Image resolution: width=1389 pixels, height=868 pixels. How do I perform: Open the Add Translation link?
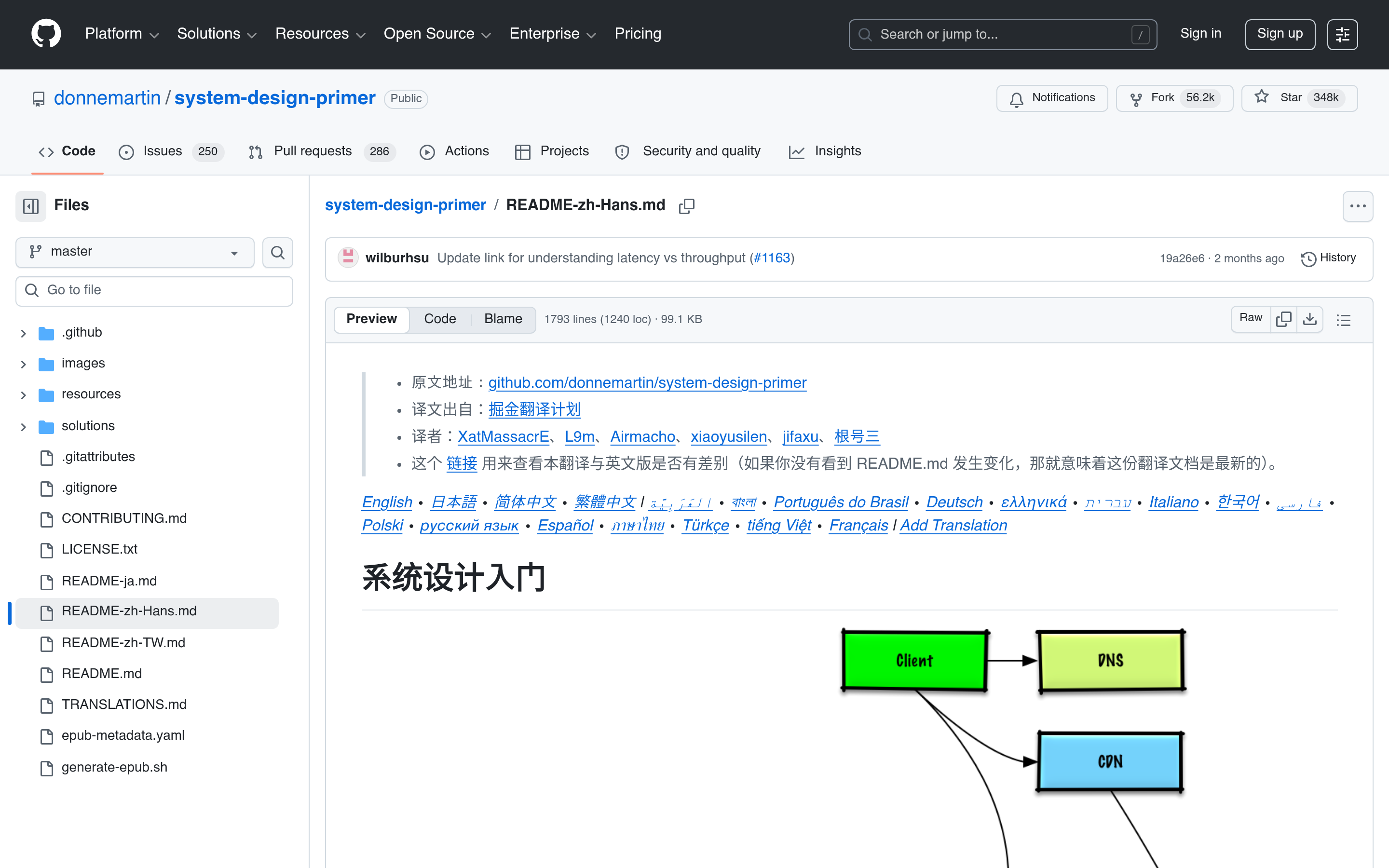953,526
